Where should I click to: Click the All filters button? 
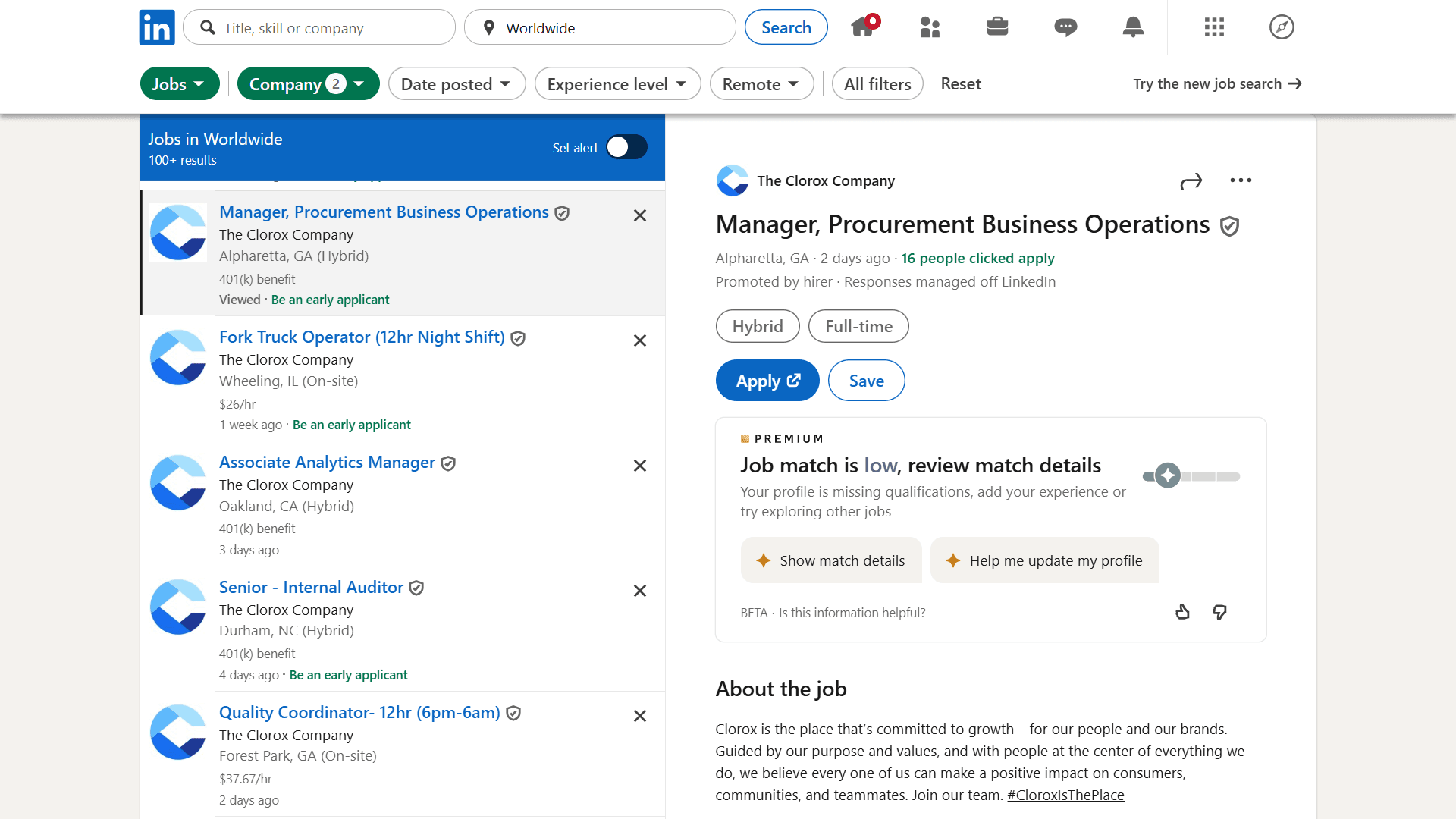point(877,84)
